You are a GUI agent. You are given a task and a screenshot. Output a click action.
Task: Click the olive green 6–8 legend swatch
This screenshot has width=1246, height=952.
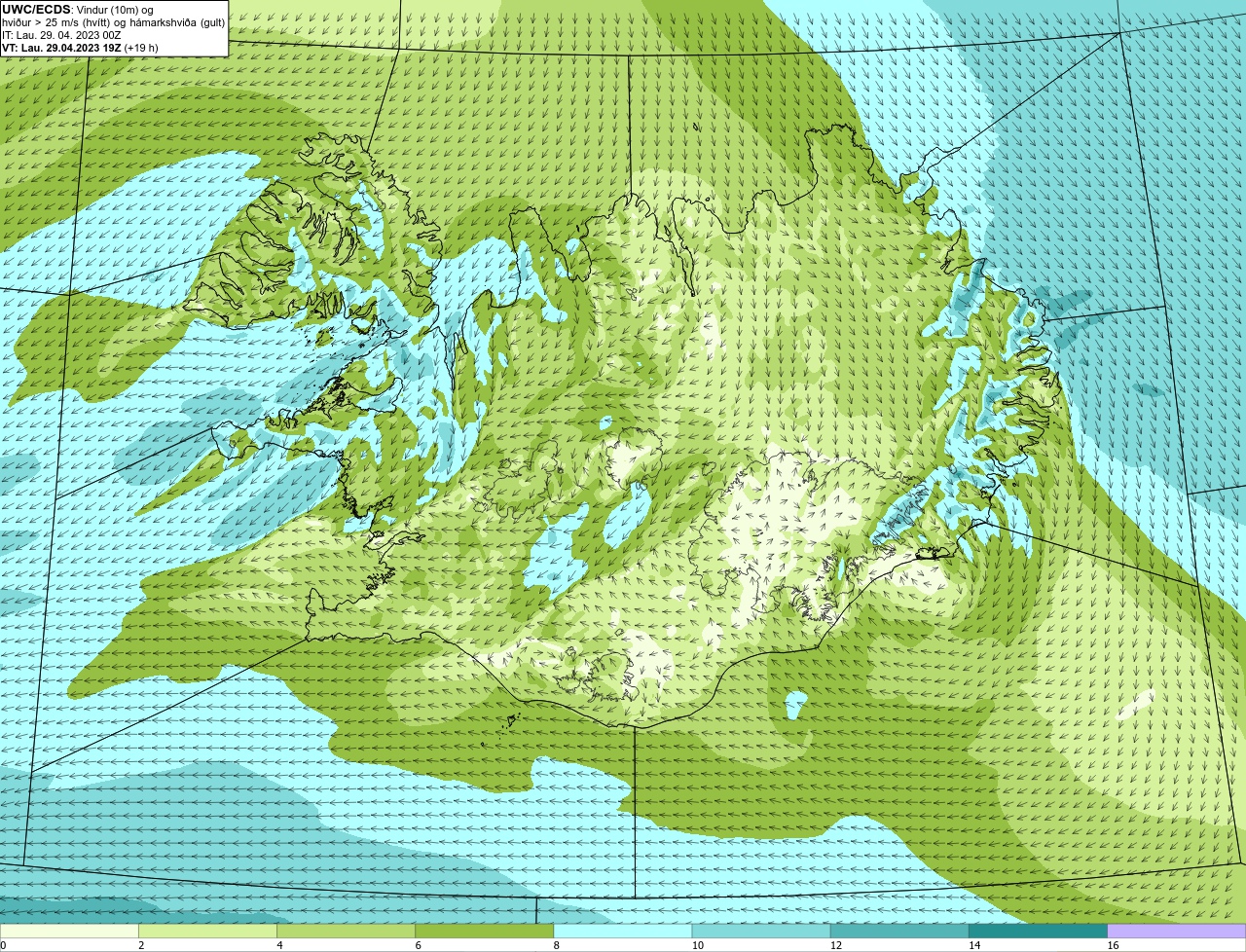click(485, 931)
